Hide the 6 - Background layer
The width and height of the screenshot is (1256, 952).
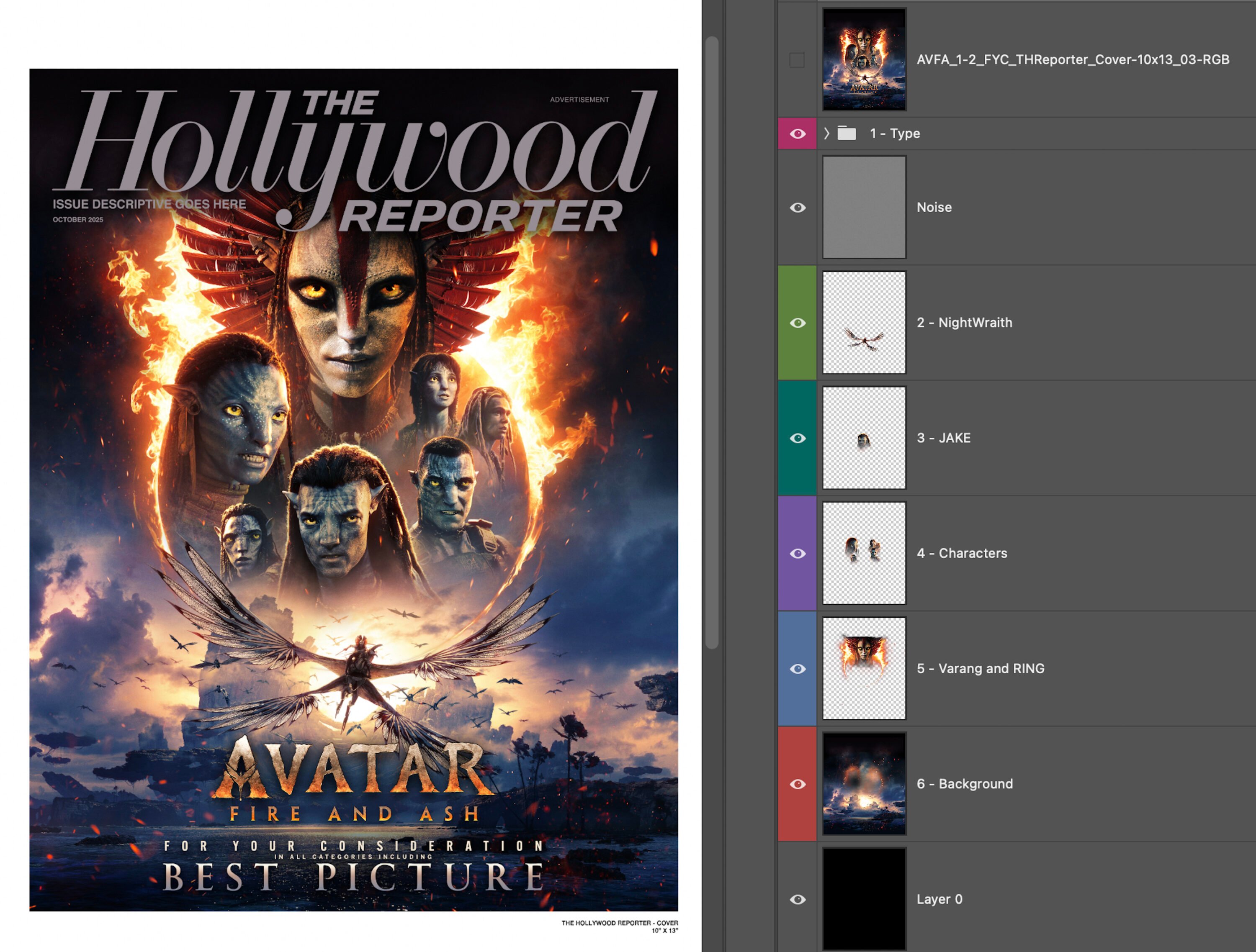(797, 784)
